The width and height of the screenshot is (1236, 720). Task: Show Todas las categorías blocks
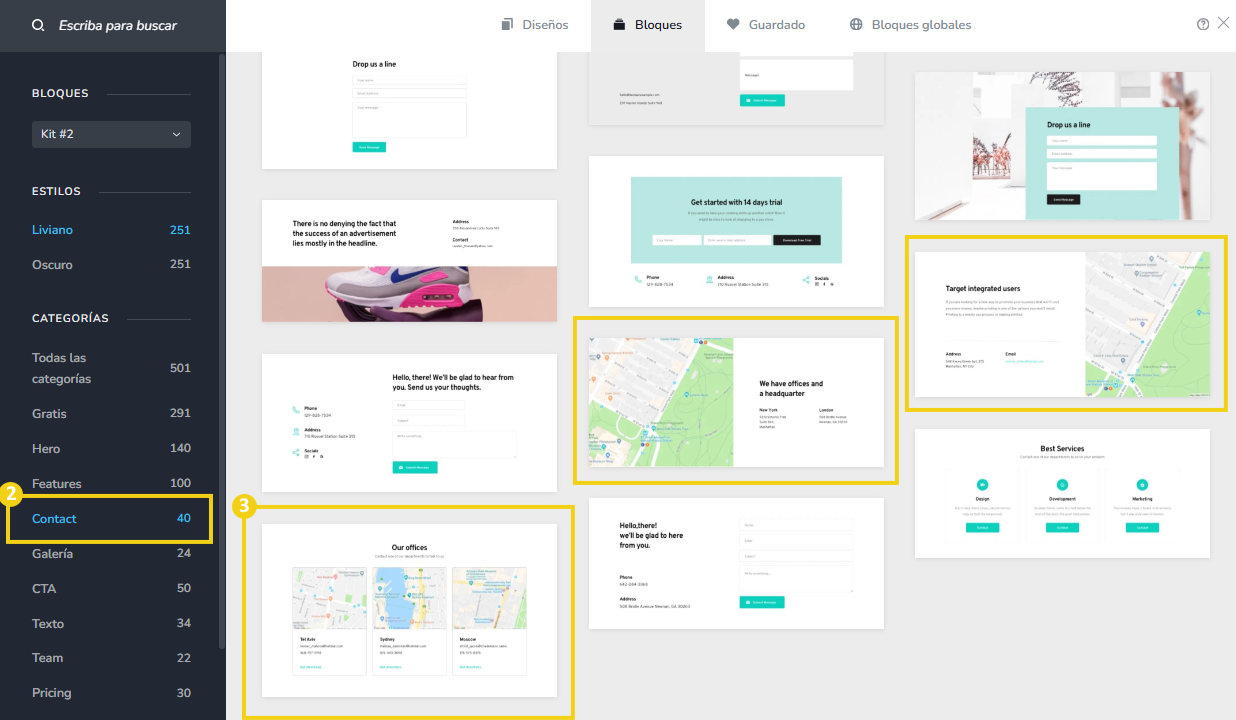[x=62, y=368]
